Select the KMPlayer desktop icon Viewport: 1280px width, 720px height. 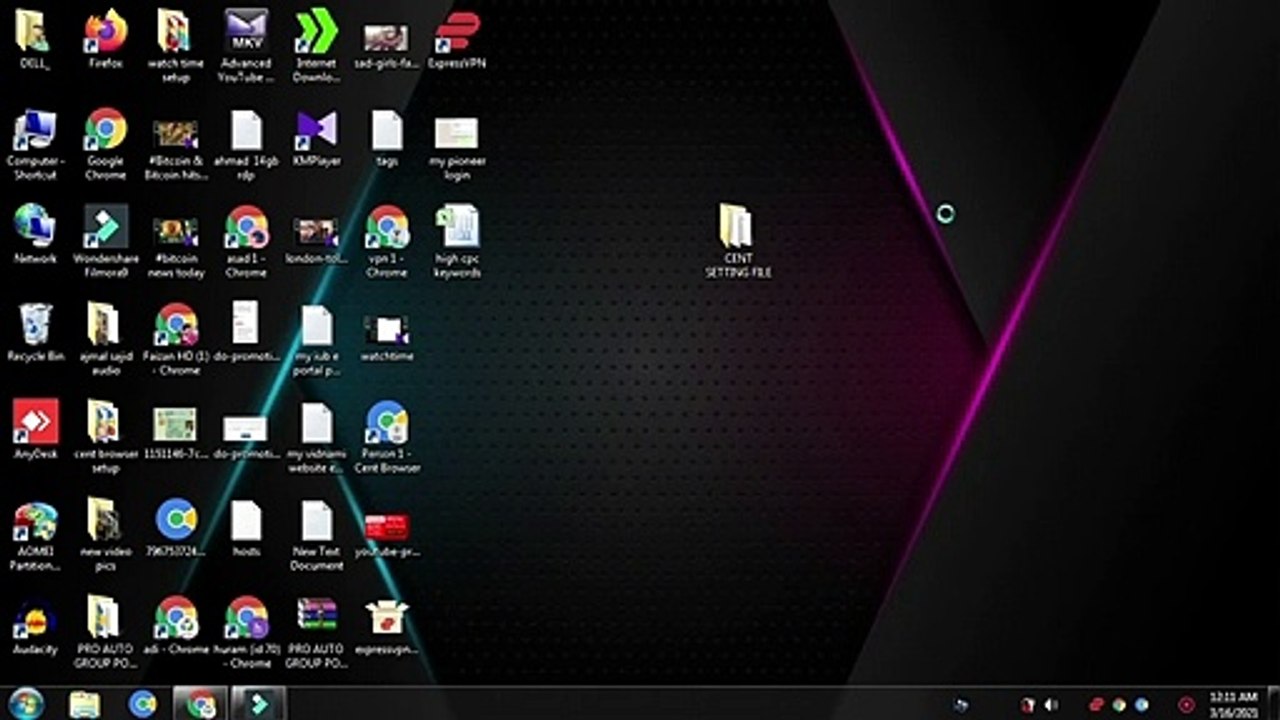coord(316,131)
